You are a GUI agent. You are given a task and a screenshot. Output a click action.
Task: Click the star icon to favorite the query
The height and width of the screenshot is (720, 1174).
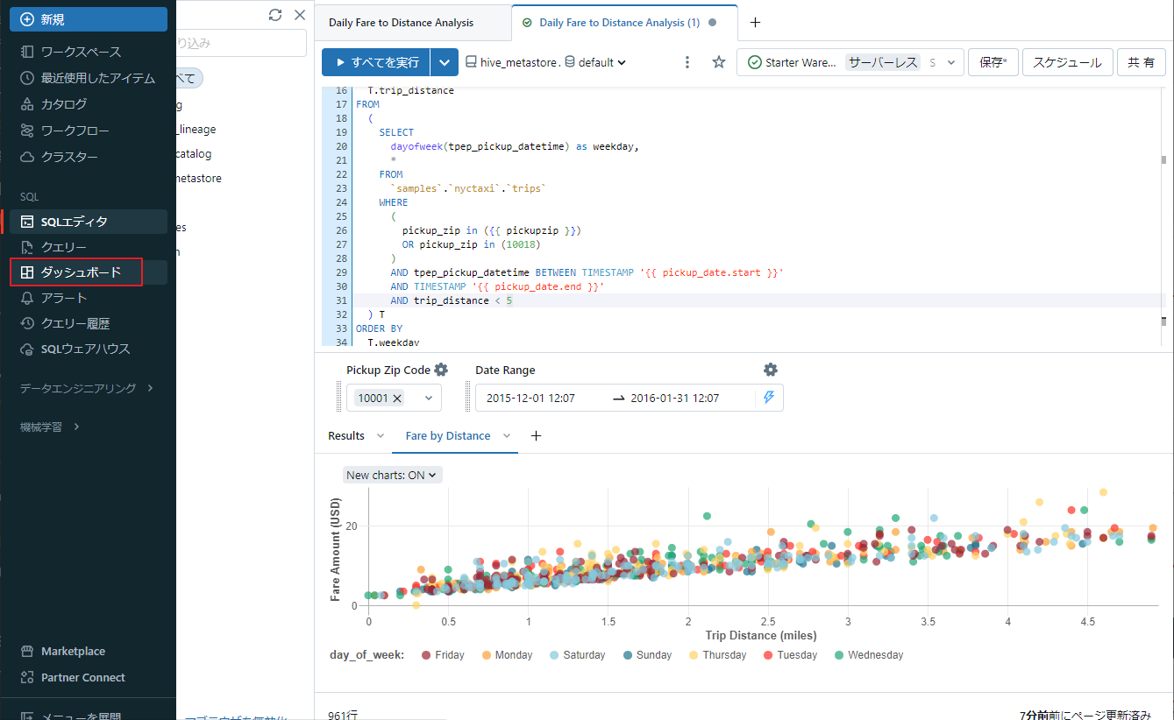coord(718,62)
